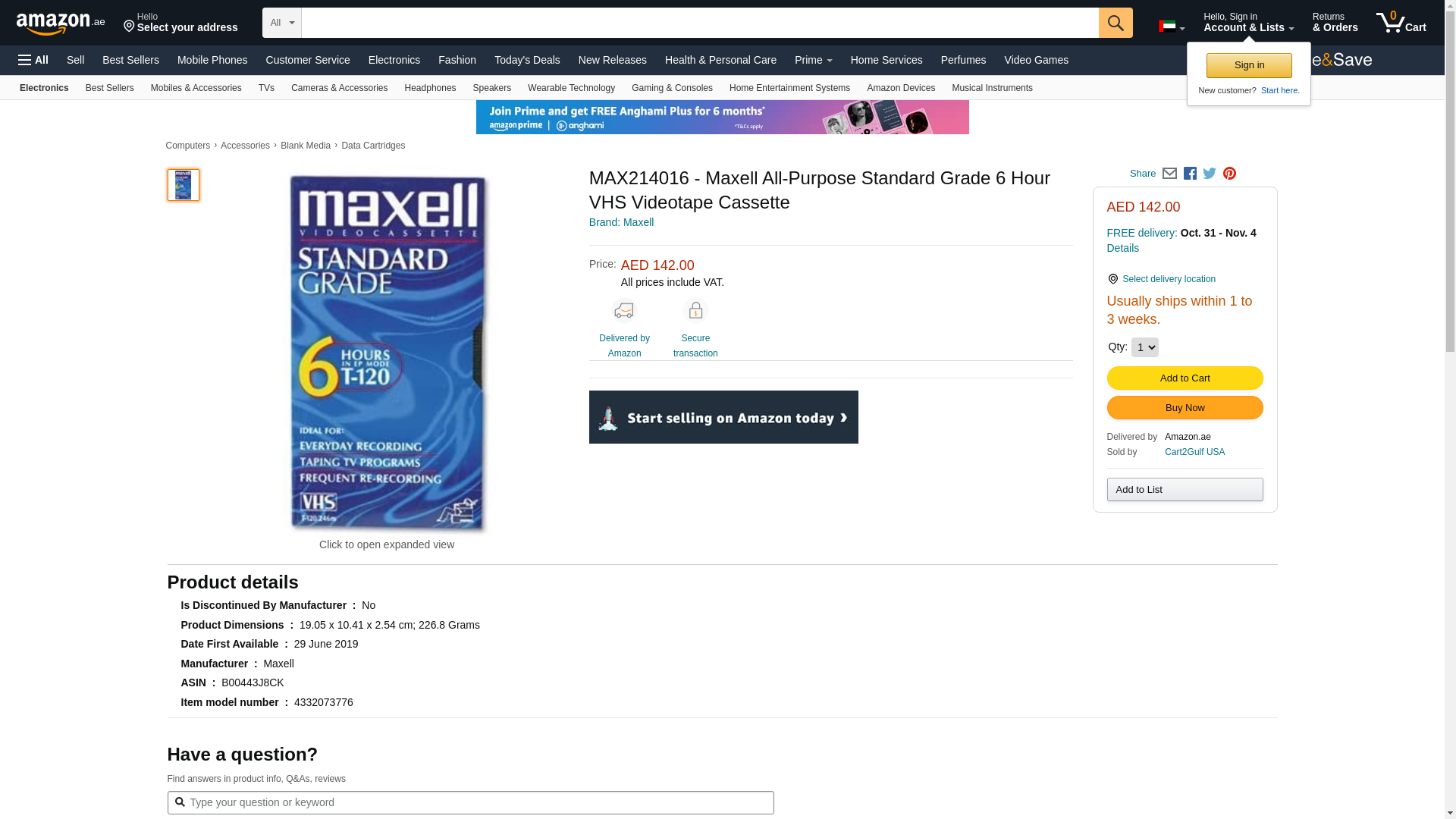This screenshot has width=1456, height=819.
Task: Click the Buy Now button
Action: pyautogui.click(x=1185, y=408)
